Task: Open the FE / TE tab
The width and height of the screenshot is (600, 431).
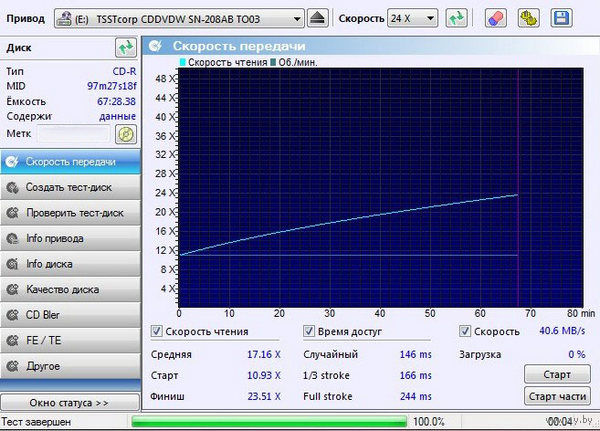Action: click(70, 341)
